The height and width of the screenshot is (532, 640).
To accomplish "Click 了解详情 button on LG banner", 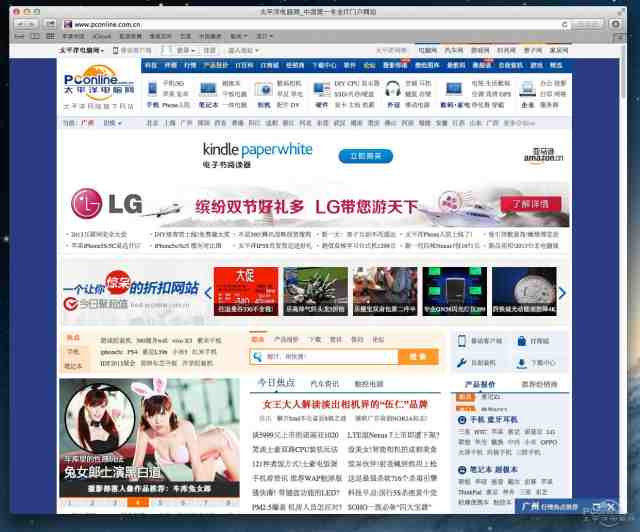I will [x=531, y=204].
